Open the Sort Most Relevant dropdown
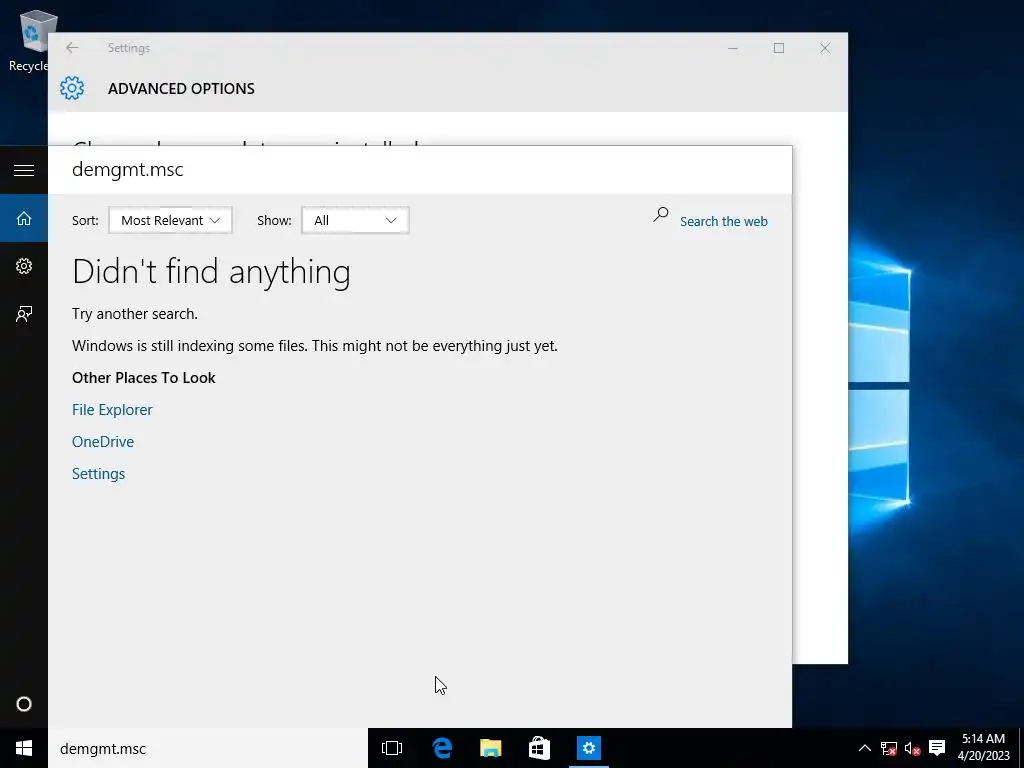The image size is (1024, 768). click(x=170, y=220)
